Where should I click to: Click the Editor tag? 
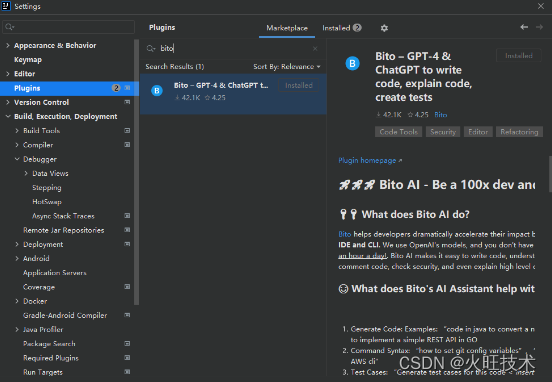point(478,132)
